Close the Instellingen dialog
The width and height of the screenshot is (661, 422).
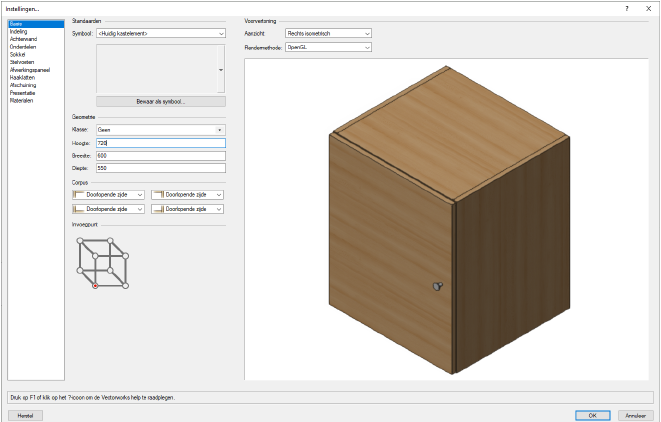[x=648, y=8]
